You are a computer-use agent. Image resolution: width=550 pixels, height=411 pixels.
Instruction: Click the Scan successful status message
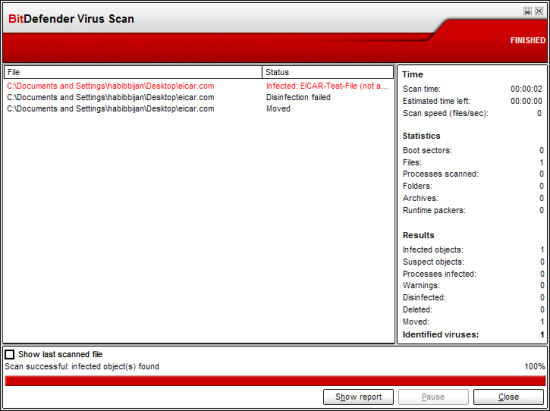point(82,366)
